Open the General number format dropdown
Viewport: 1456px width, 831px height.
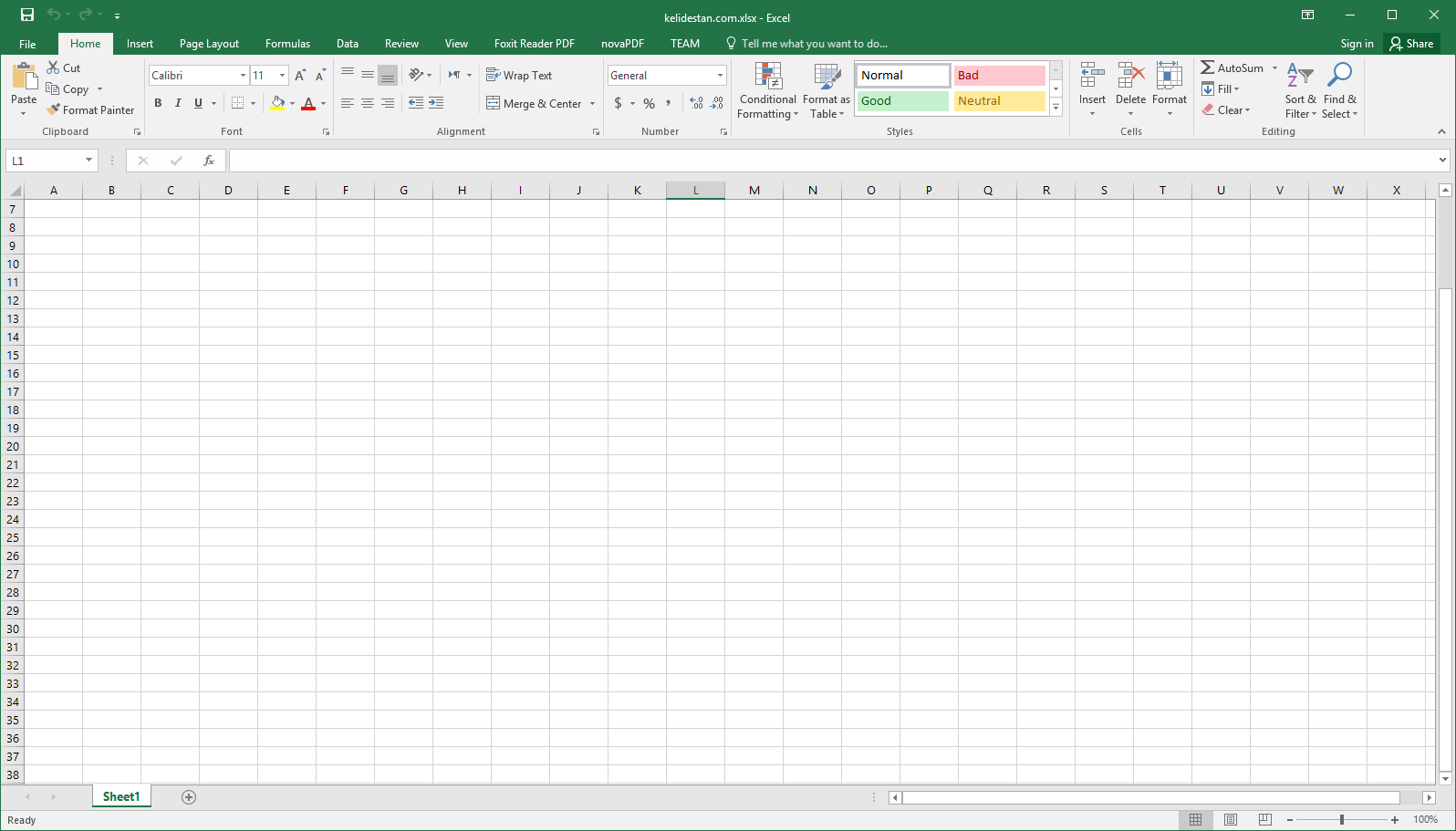point(720,76)
